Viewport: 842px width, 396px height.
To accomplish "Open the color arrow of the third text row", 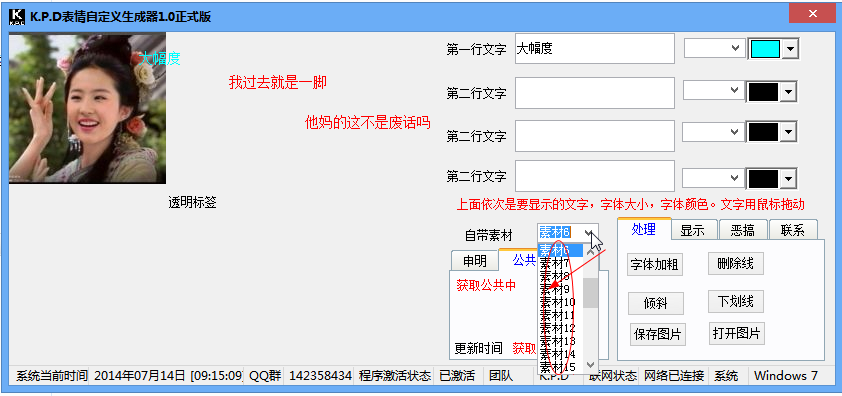I will click(788, 132).
